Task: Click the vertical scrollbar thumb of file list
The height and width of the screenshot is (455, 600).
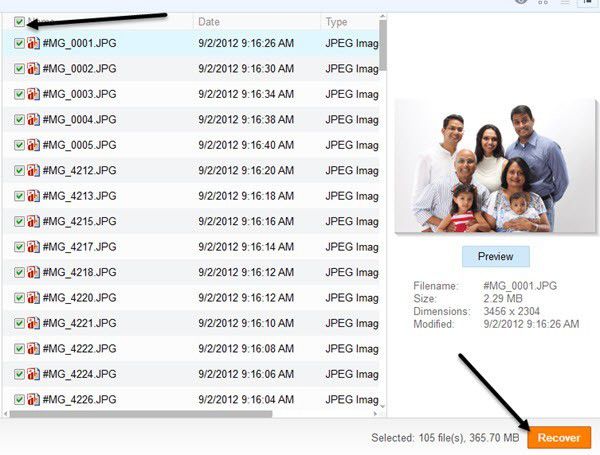Action: pos(383,45)
